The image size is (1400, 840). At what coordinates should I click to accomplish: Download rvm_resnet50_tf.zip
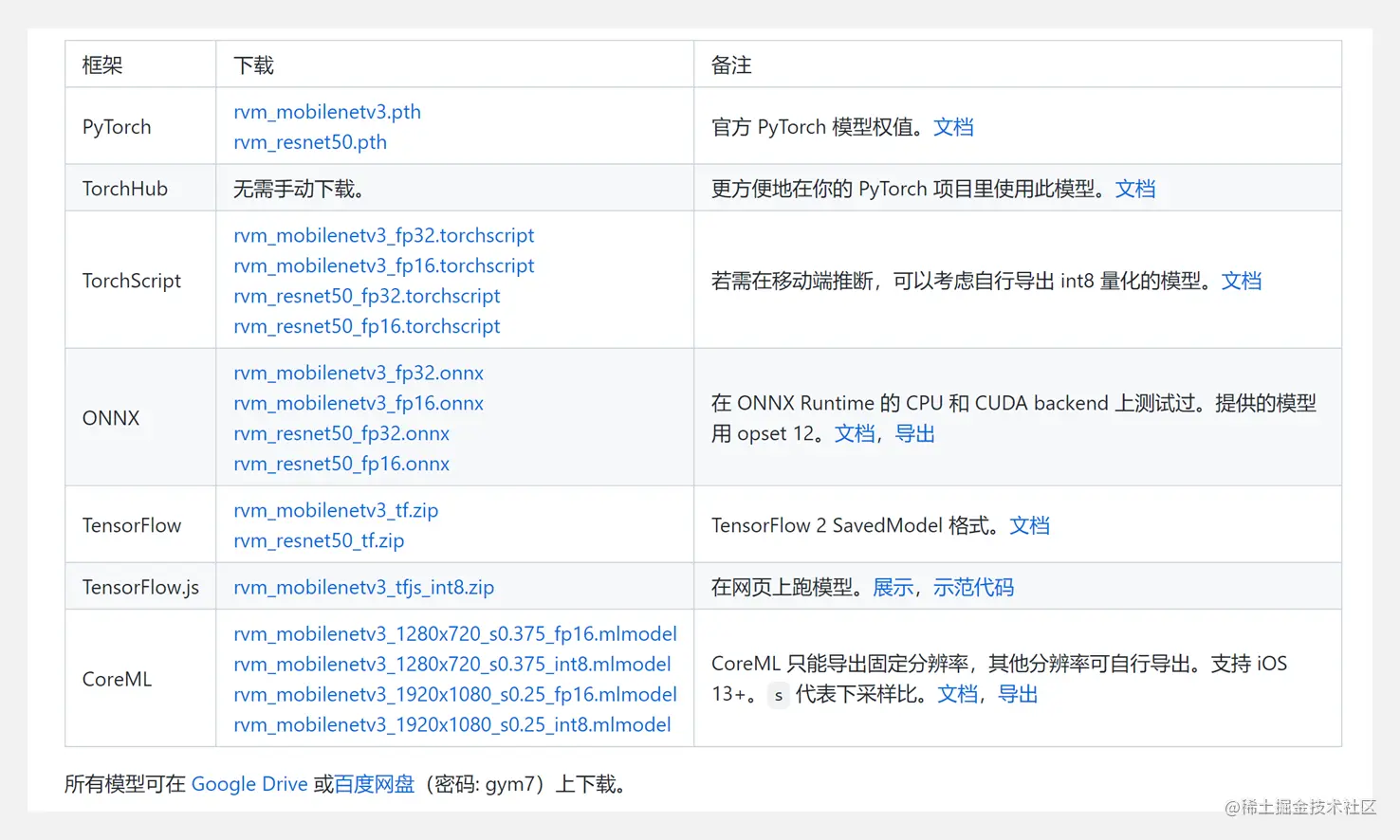319,540
